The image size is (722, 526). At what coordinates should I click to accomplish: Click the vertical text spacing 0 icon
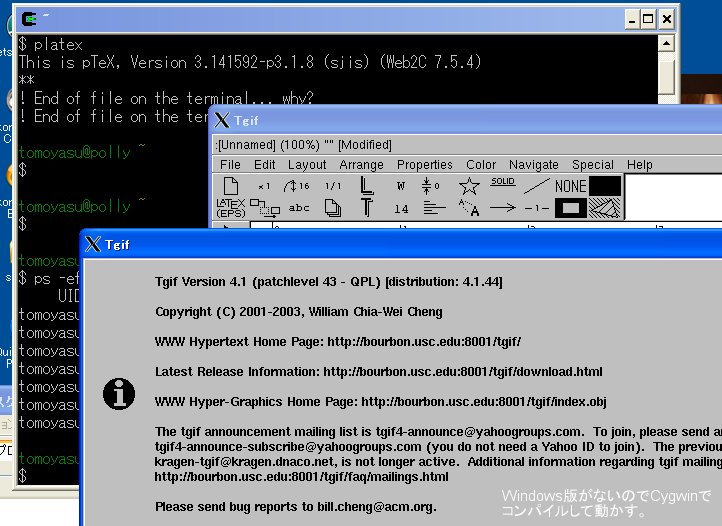pyautogui.click(x=431, y=186)
